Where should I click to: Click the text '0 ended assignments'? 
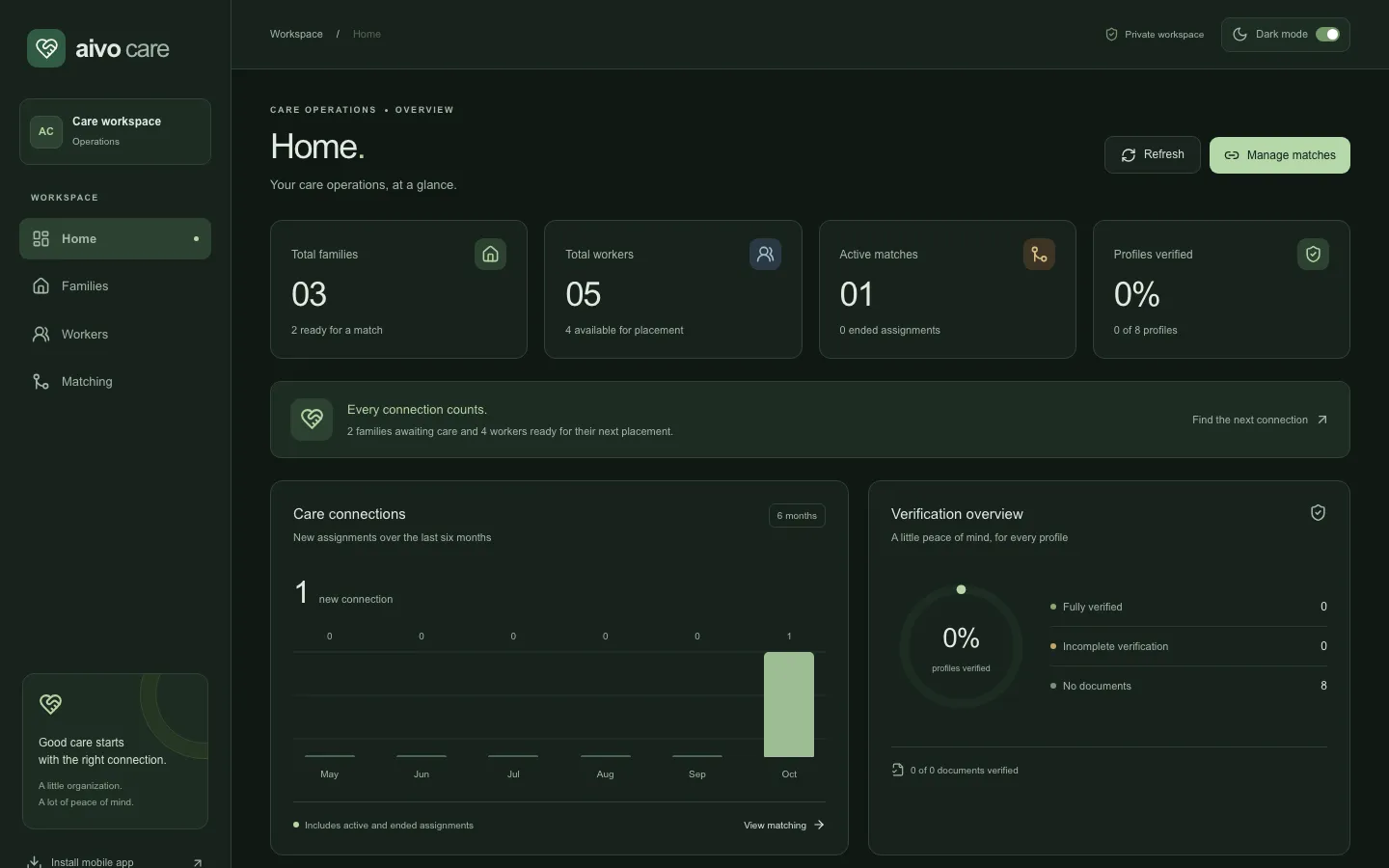coord(889,330)
